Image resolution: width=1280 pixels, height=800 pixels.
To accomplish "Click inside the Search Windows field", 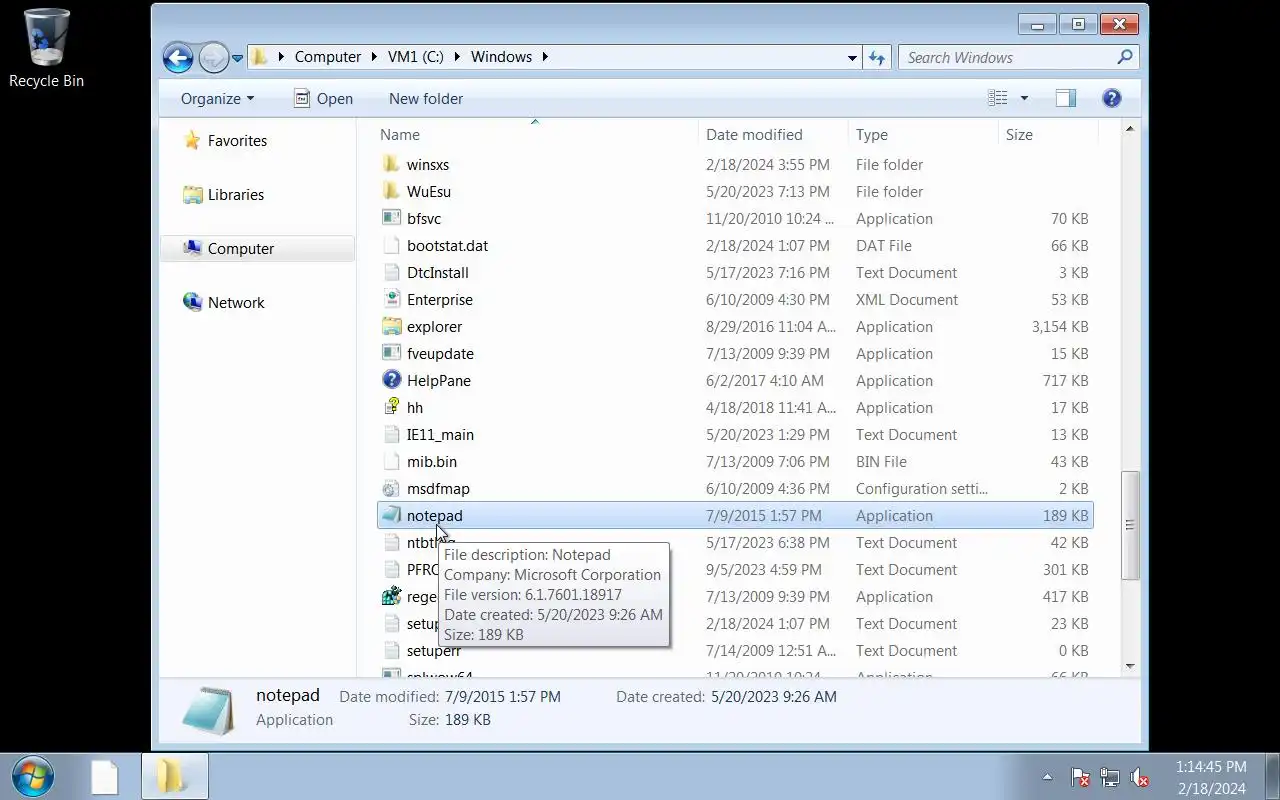I will [1008, 57].
